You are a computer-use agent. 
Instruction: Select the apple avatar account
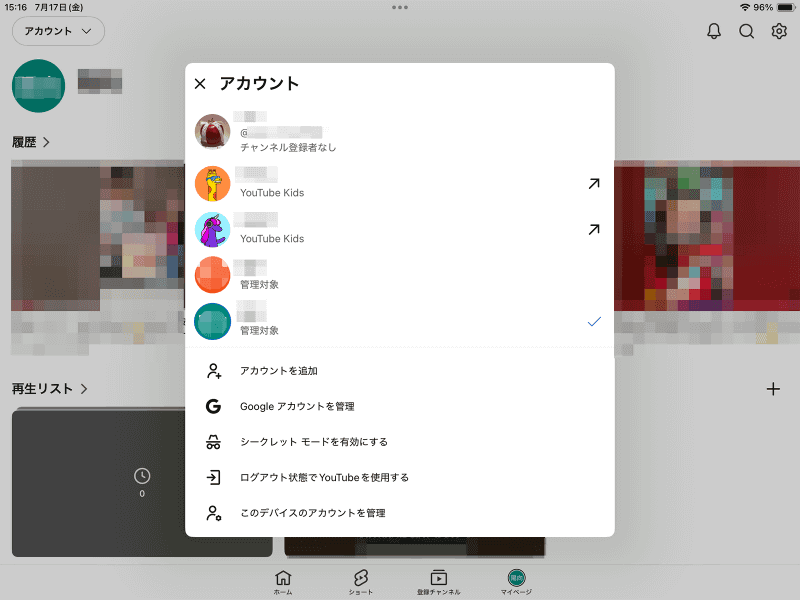(399, 132)
